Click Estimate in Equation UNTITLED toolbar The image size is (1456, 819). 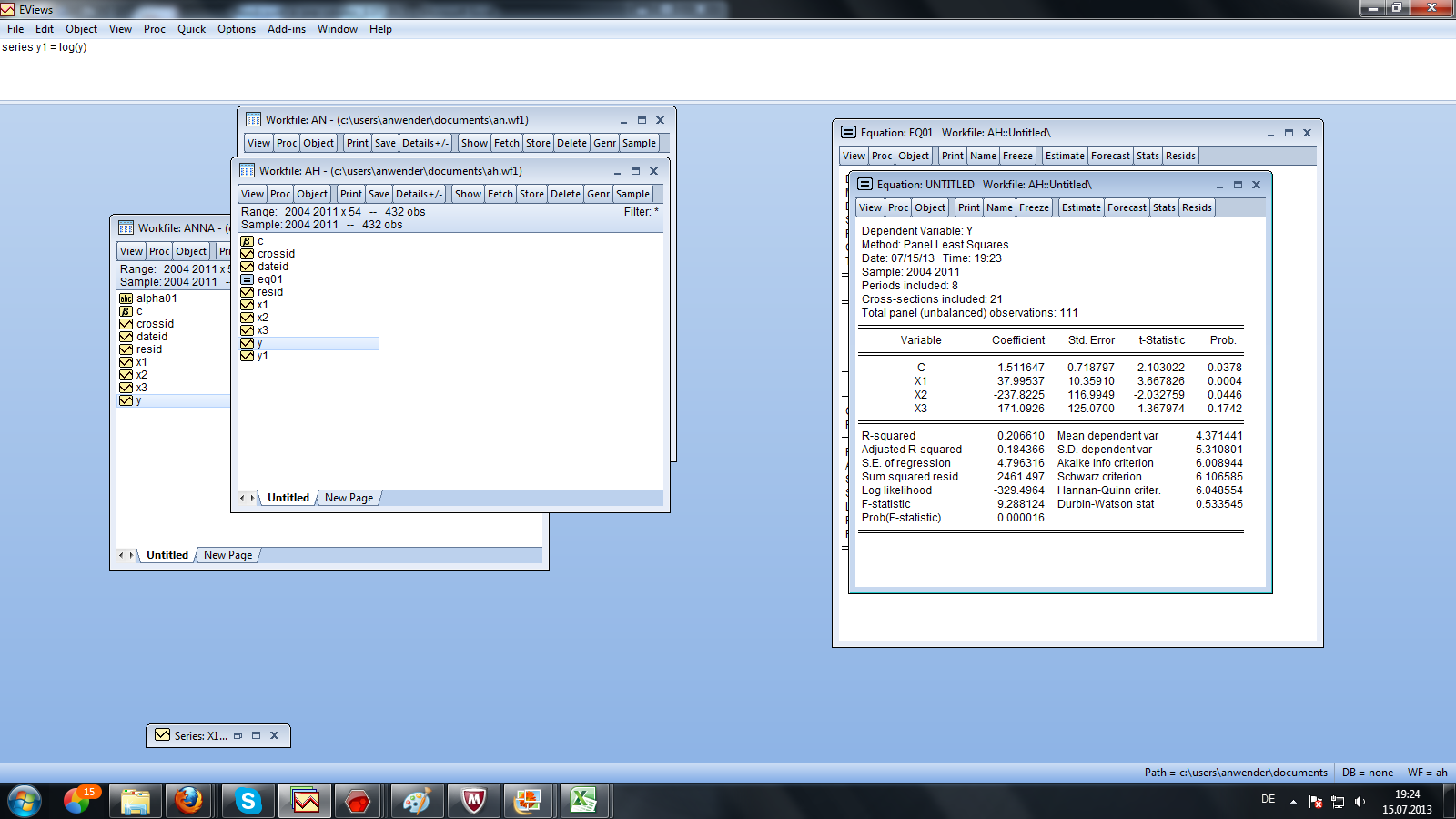tap(1081, 207)
